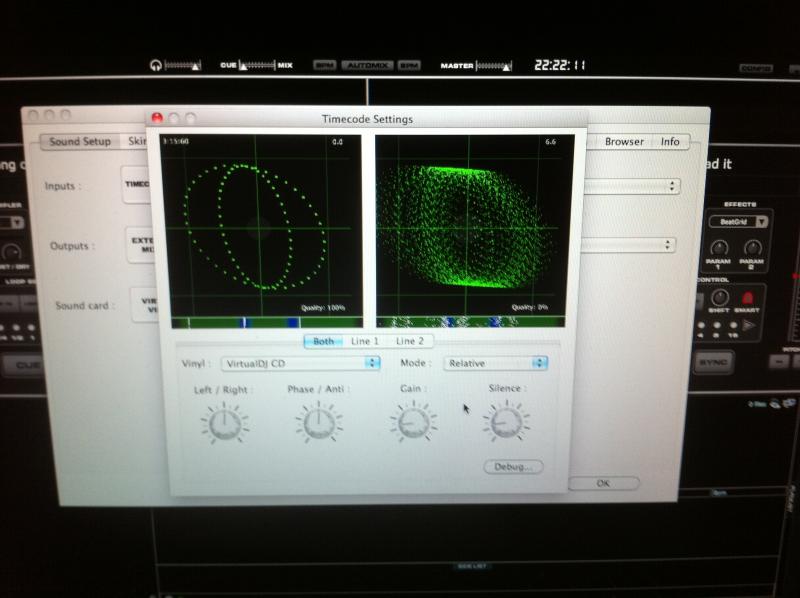Click the headphone volume icon in the top bar
The width and height of the screenshot is (800, 598).
pos(156,65)
